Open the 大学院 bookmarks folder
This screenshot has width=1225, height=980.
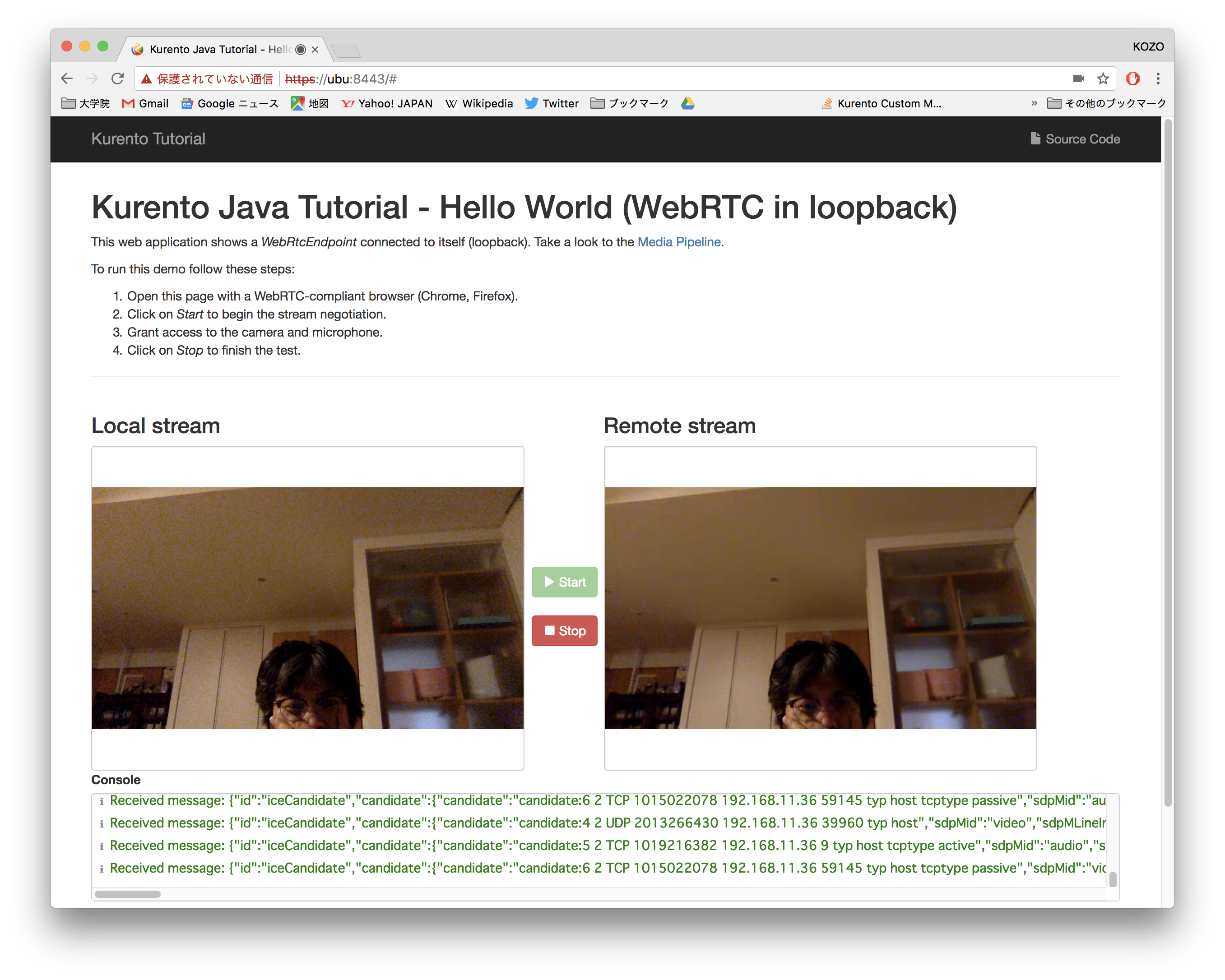coord(85,103)
